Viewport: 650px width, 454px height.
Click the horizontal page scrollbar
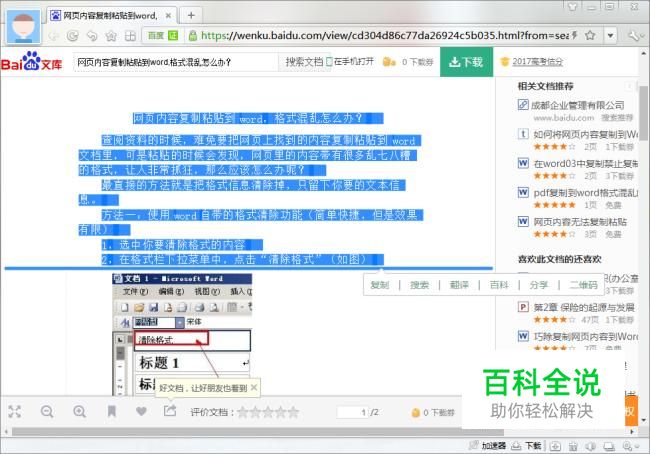(x=258, y=432)
